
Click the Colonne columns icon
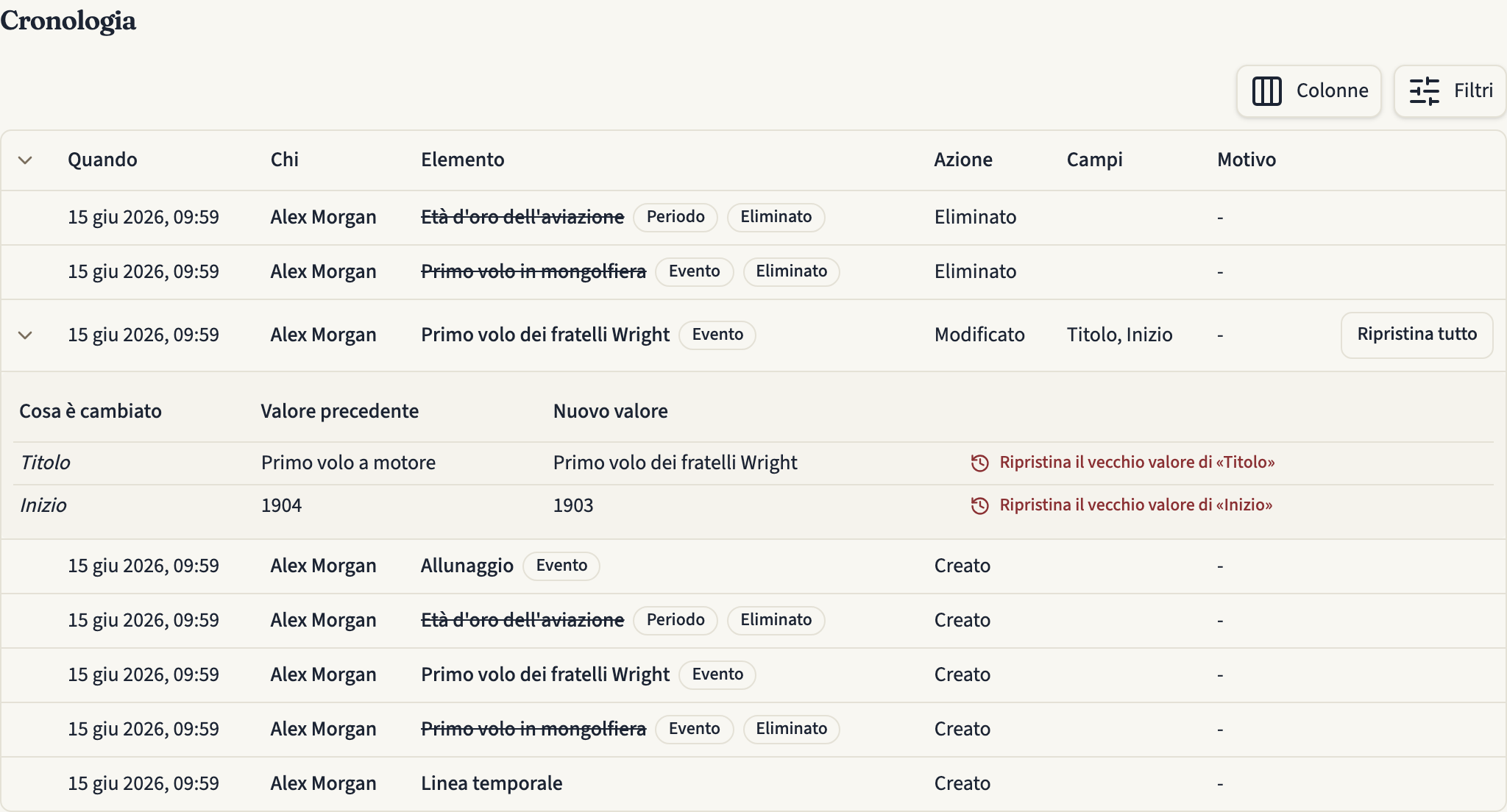coord(1266,91)
